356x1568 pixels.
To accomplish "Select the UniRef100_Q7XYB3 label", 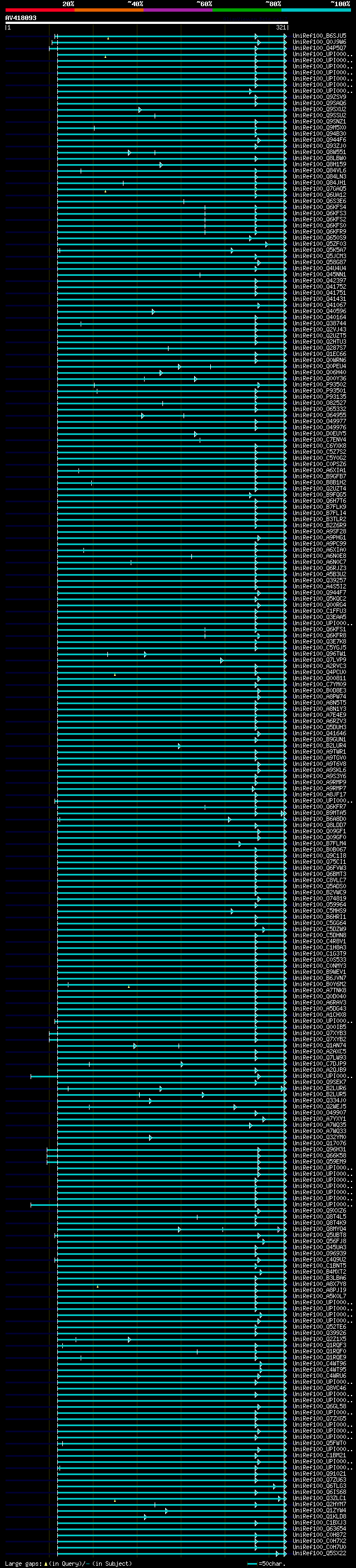I will (319, 1033).
